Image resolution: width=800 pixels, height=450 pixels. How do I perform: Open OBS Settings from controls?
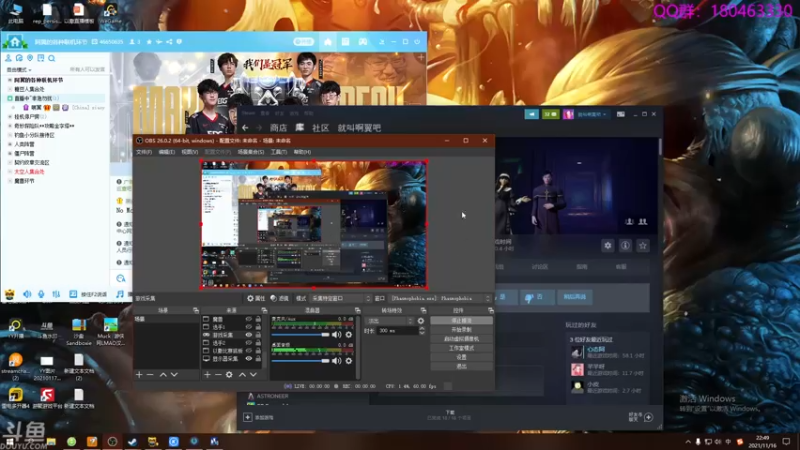click(x=462, y=357)
